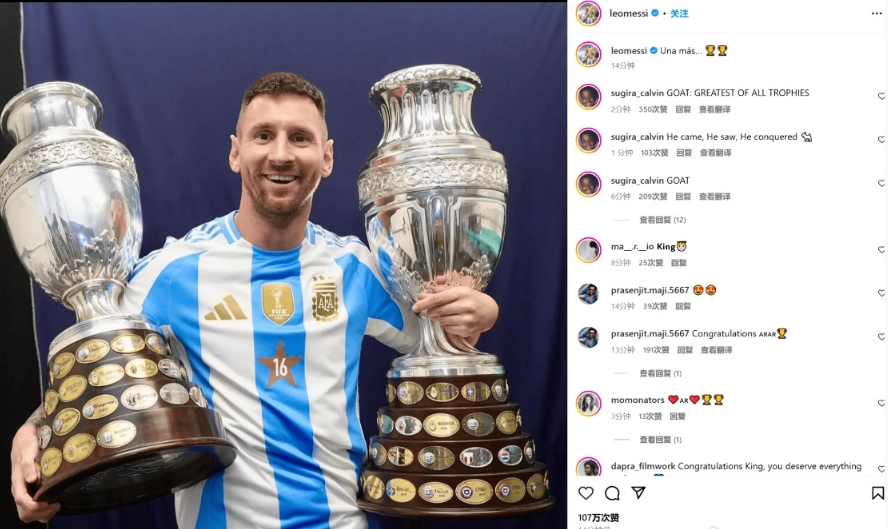
Task: Click the Messi trophies photo
Action: click(283, 264)
